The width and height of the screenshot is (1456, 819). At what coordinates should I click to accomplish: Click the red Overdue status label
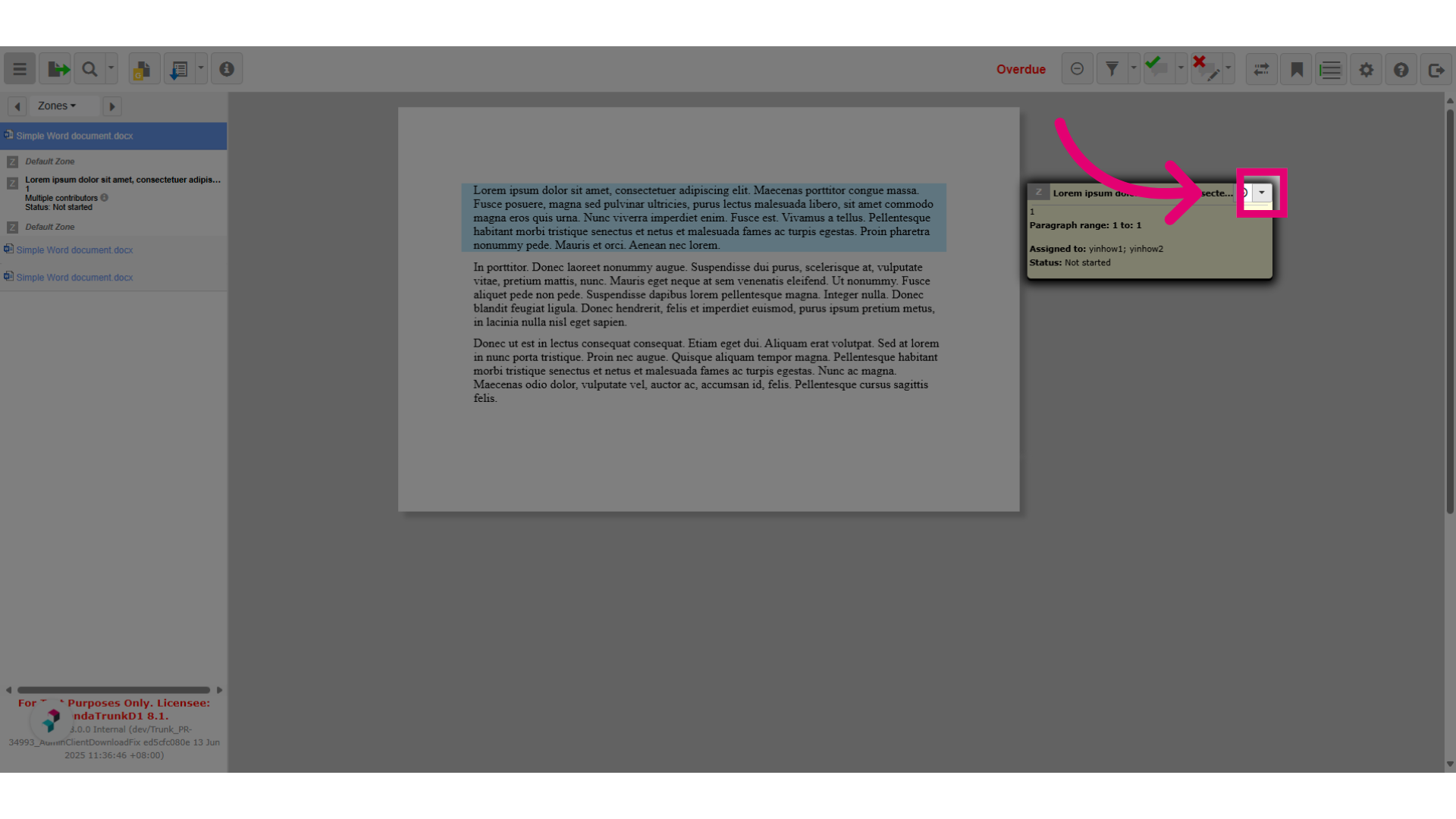pos(1021,69)
